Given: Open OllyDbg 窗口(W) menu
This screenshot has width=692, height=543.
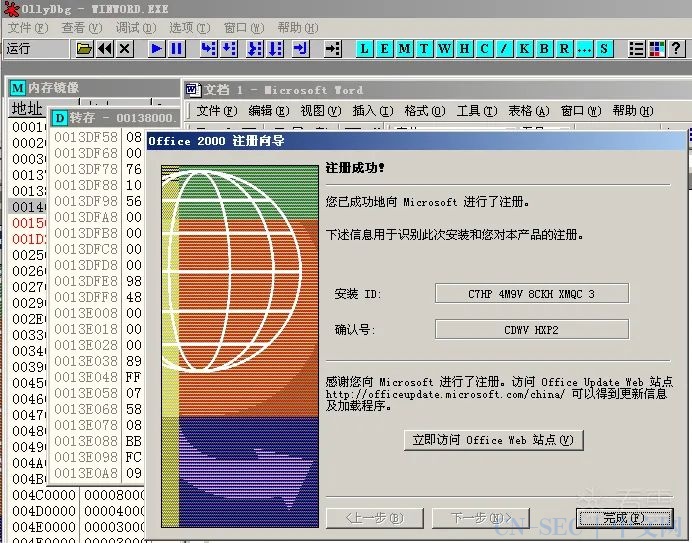Looking at the screenshot, I should pos(244,28).
